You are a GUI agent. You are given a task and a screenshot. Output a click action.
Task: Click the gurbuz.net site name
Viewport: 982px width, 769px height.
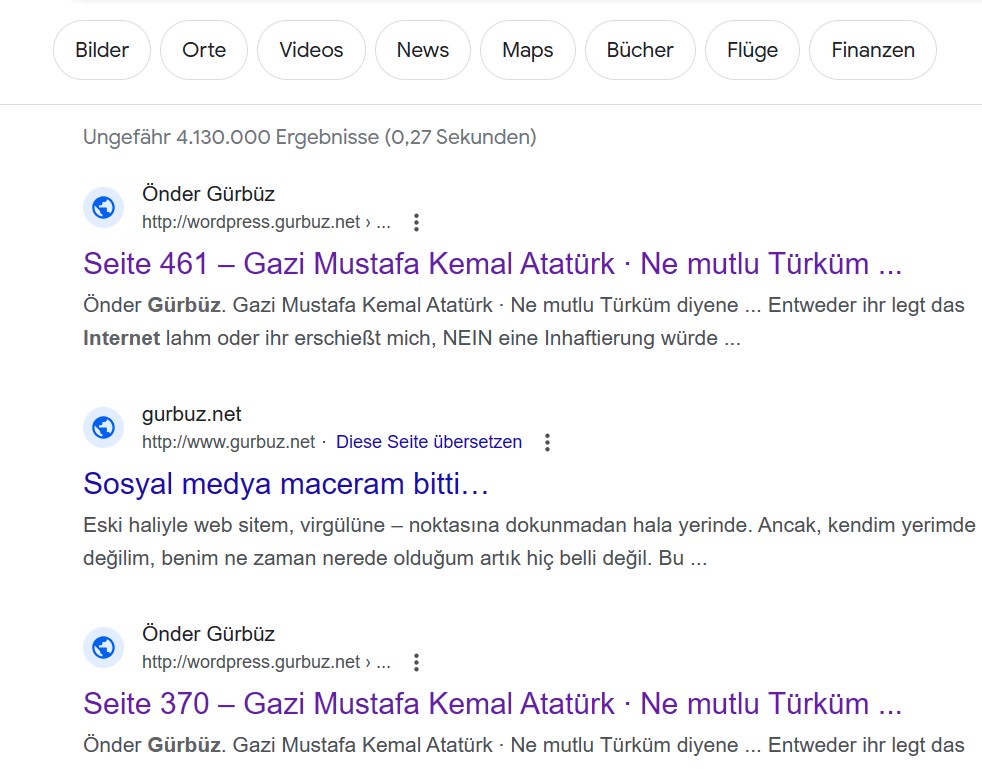[192, 414]
